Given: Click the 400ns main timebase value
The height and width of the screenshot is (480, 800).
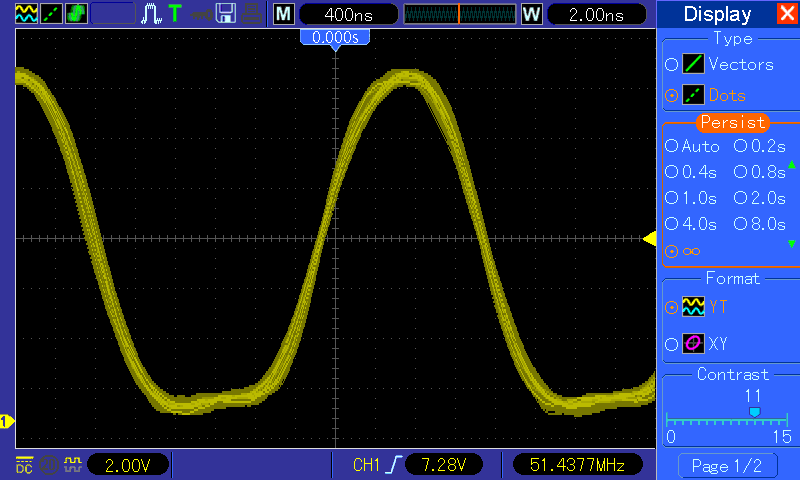Looking at the screenshot, I should pos(348,14).
